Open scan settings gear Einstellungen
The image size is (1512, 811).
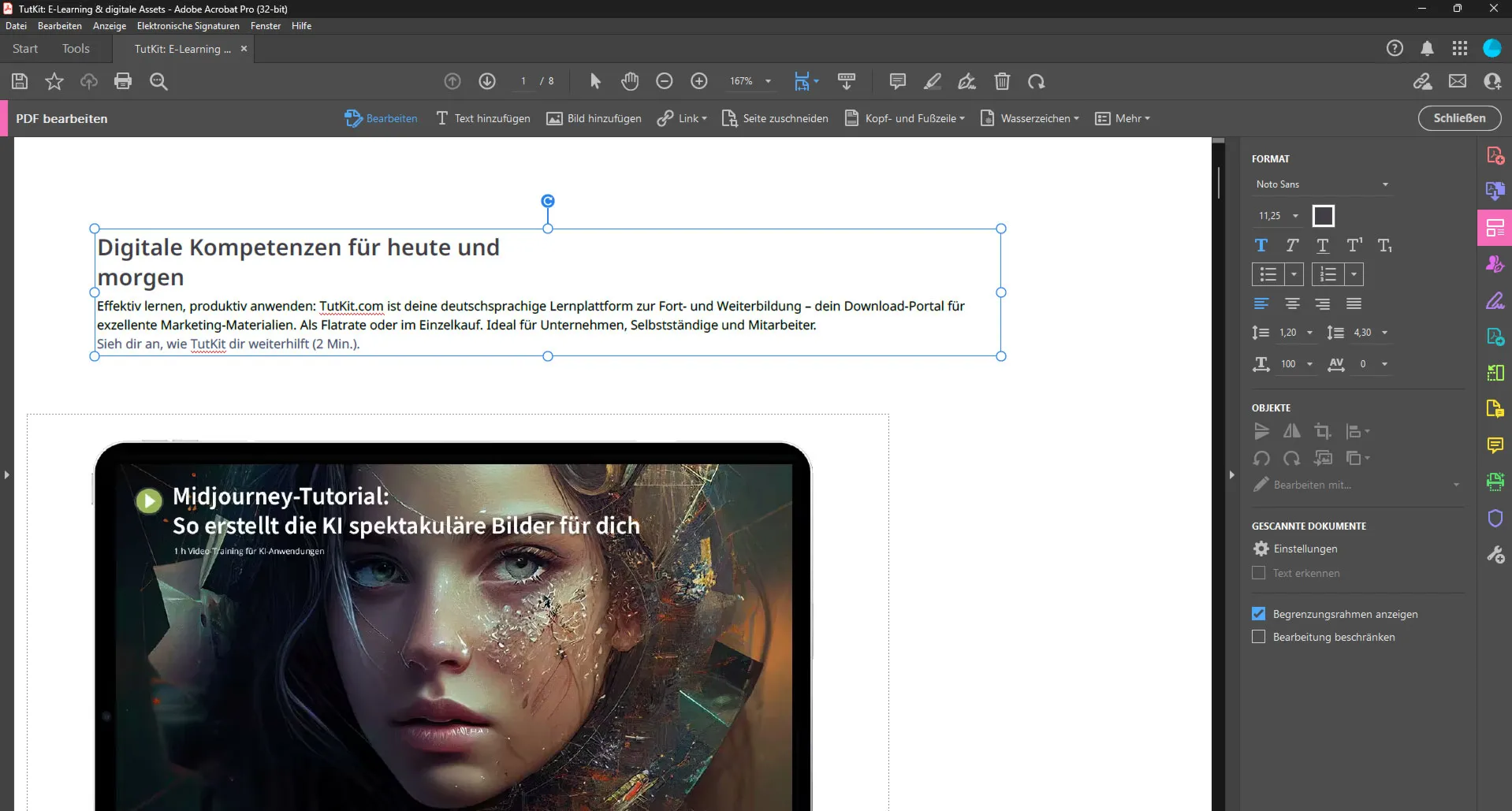(1261, 549)
